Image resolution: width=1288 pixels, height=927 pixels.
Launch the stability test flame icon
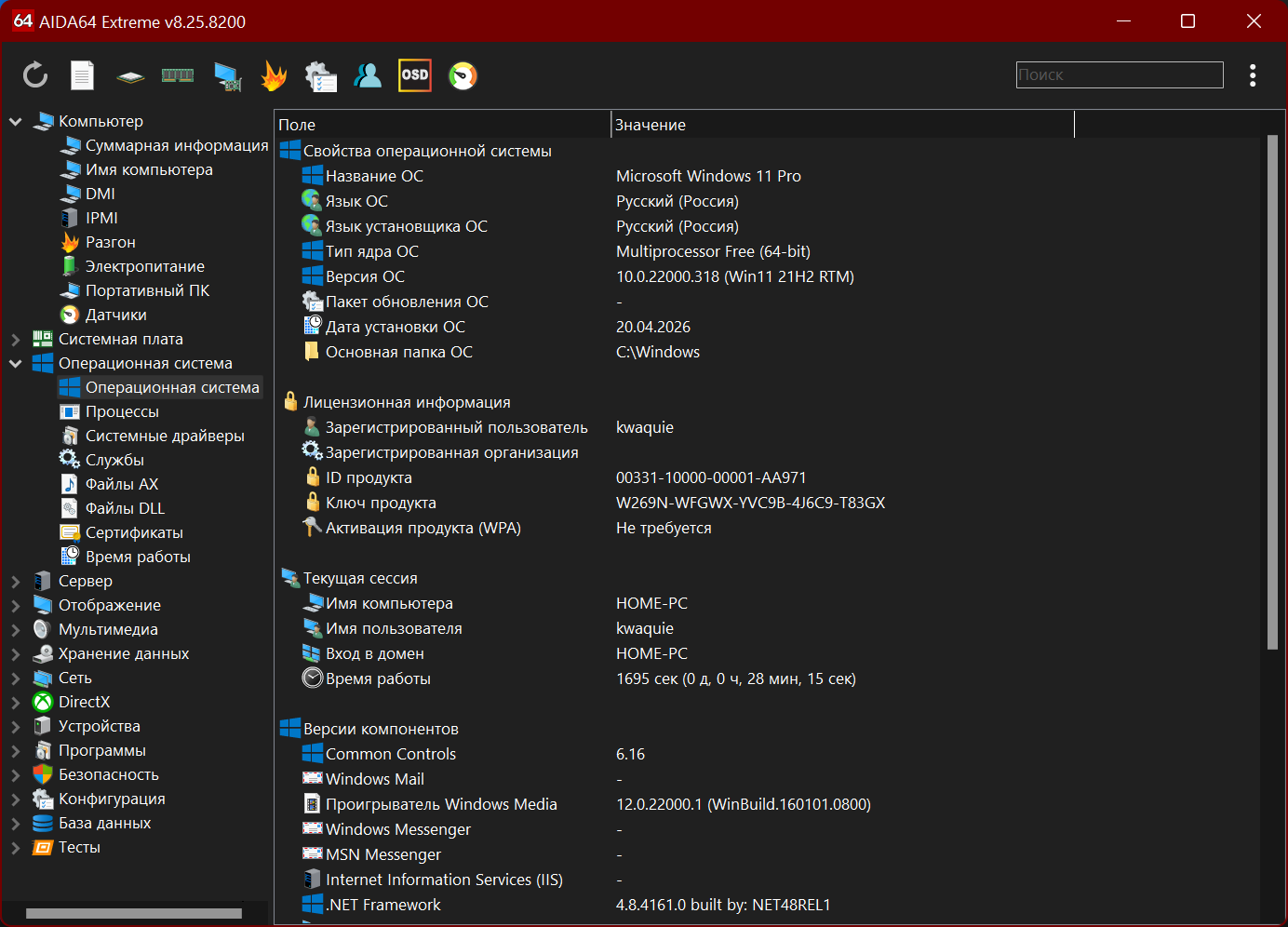(274, 75)
